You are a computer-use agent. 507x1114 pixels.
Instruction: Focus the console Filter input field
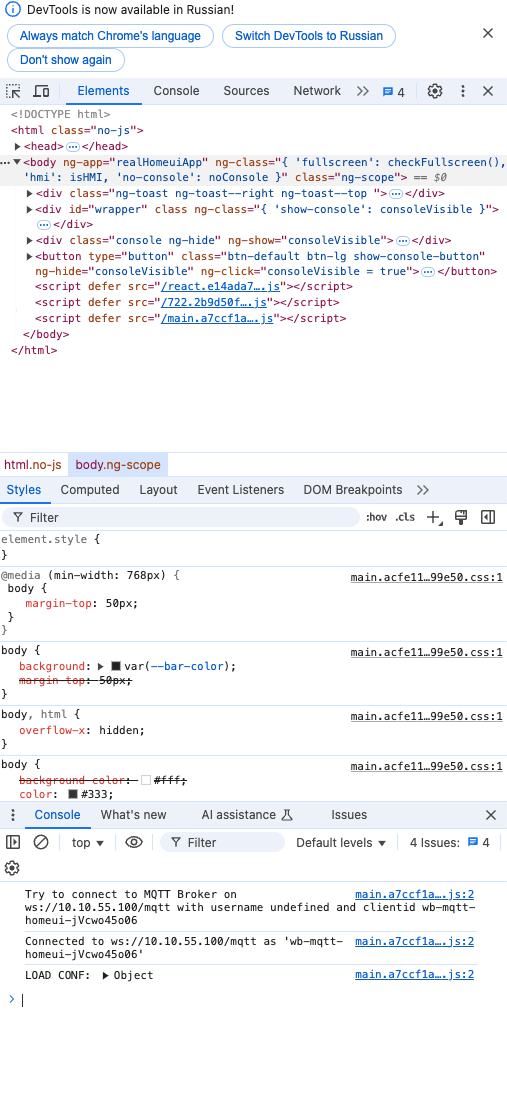point(222,843)
